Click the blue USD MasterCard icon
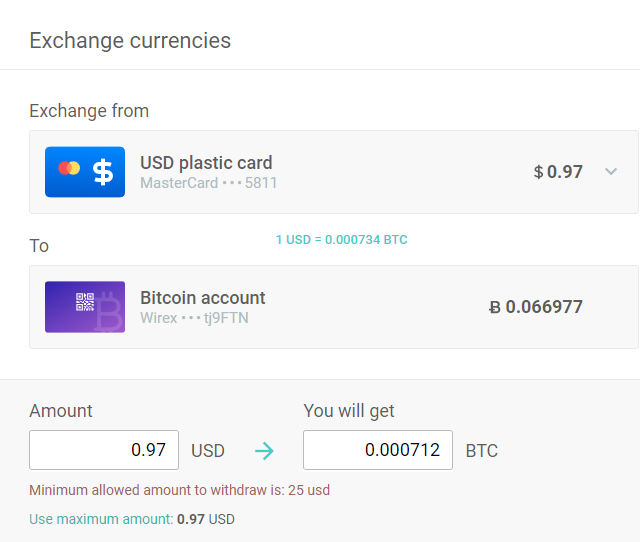The height and width of the screenshot is (542, 640). (85, 172)
